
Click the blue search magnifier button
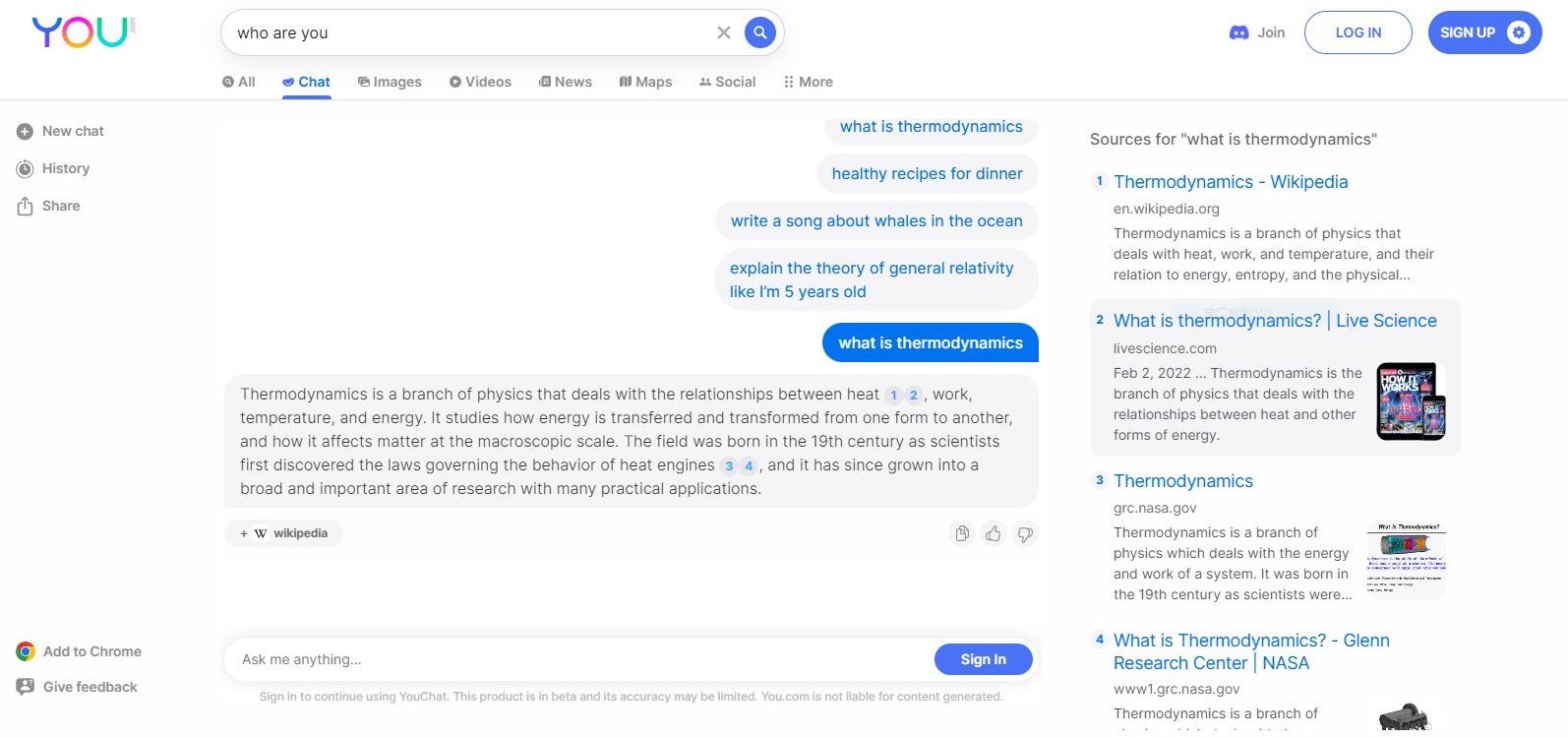759,32
